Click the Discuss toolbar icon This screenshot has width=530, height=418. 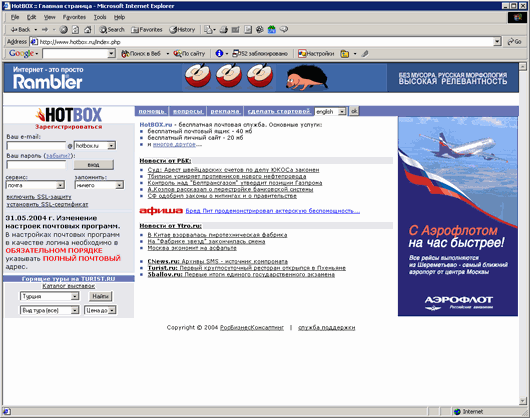pos(248,30)
